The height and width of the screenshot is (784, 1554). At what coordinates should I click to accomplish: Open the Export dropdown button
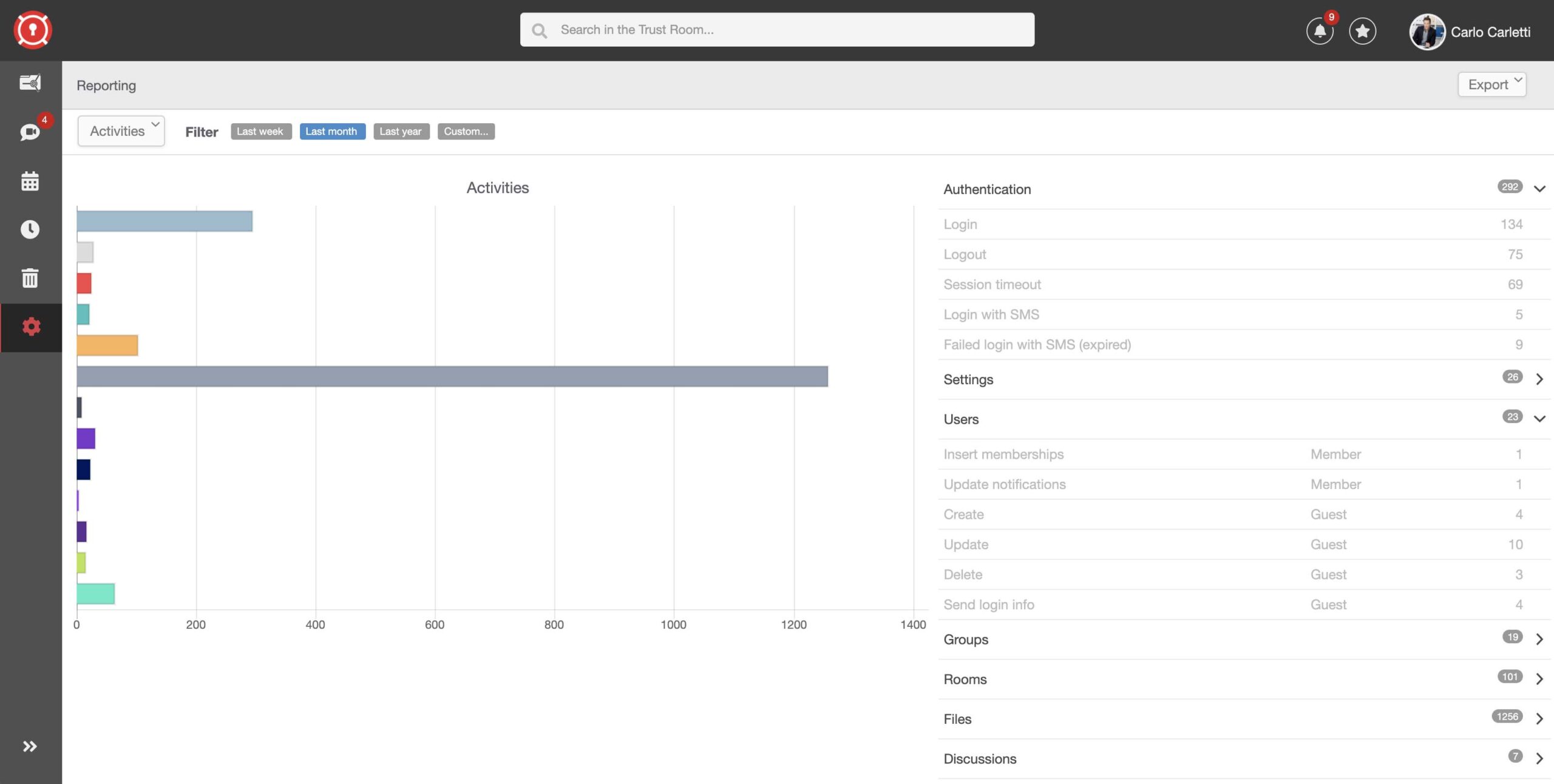[x=1491, y=84]
